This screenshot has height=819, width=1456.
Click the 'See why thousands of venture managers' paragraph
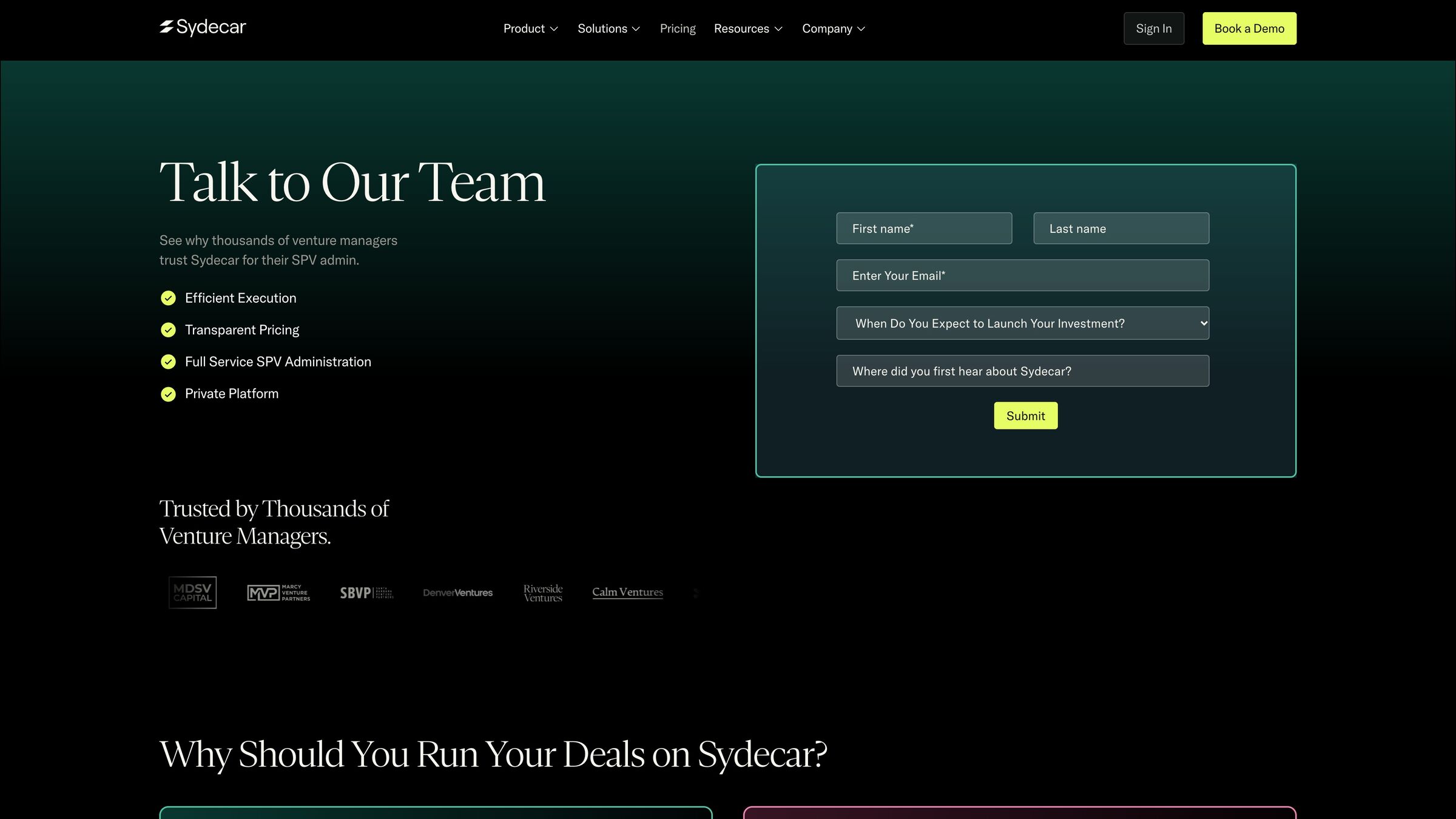pyautogui.click(x=278, y=250)
